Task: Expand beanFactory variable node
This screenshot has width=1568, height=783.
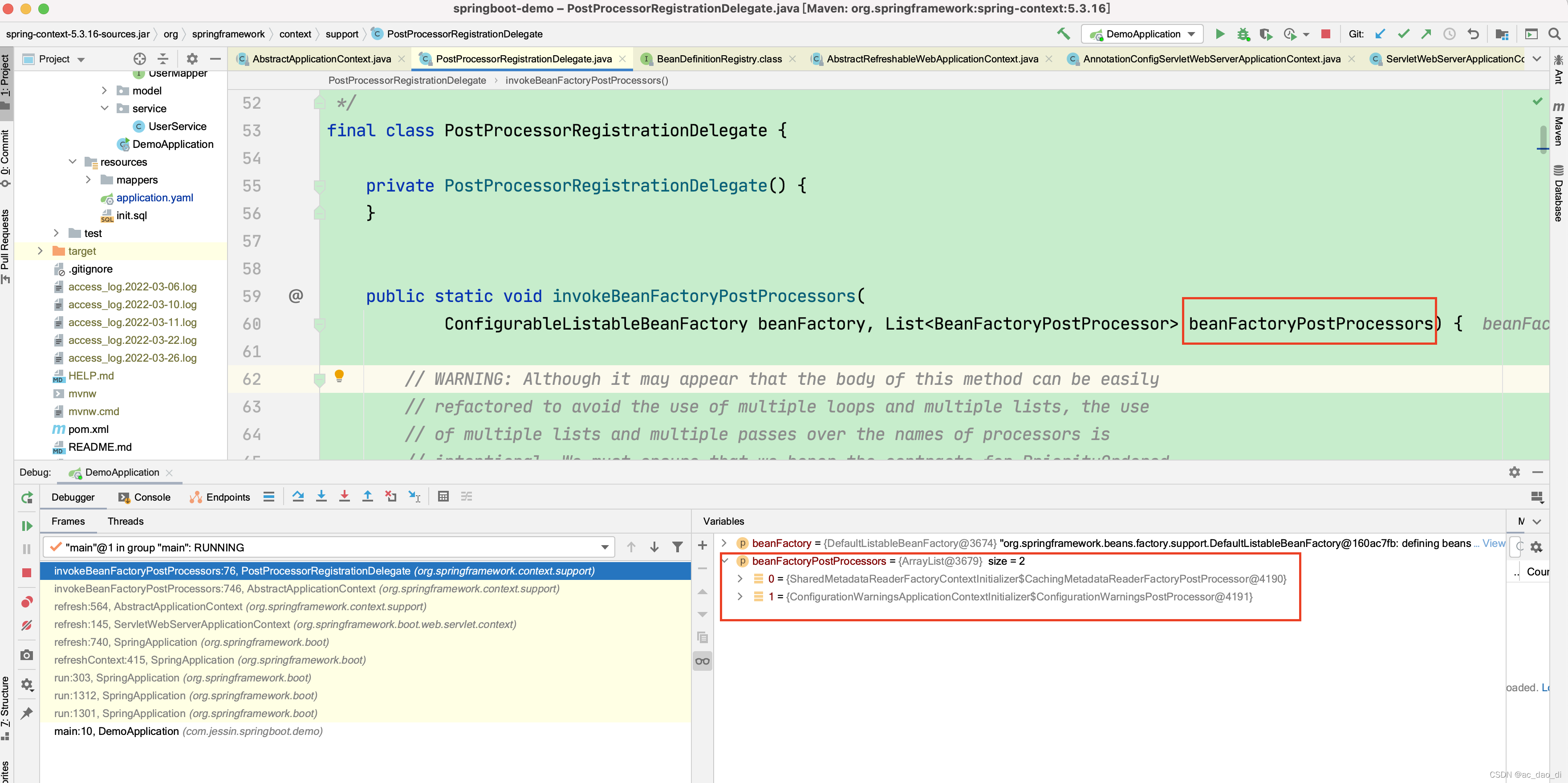Action: (724, 543)
